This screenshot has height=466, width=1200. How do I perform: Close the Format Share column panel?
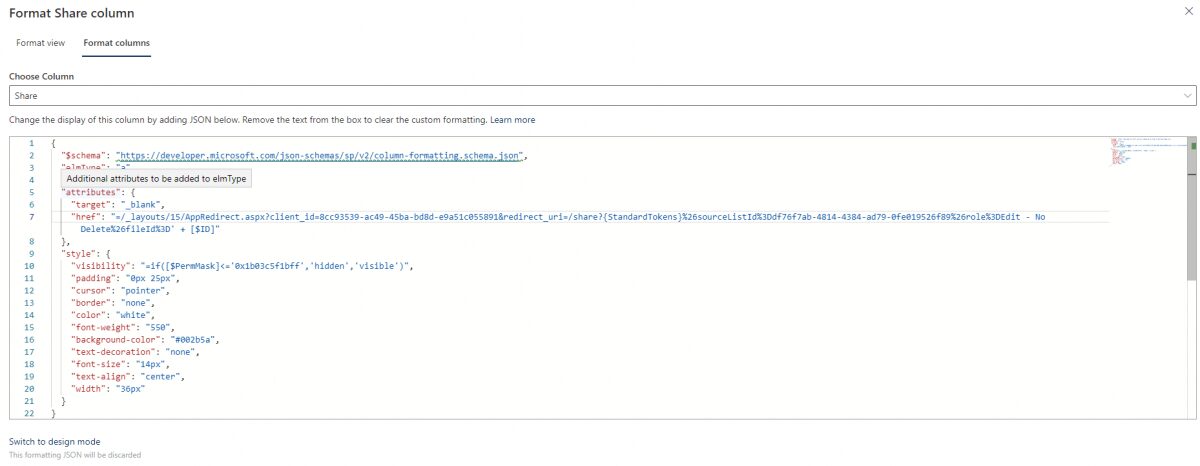[x=1187, y=10]
